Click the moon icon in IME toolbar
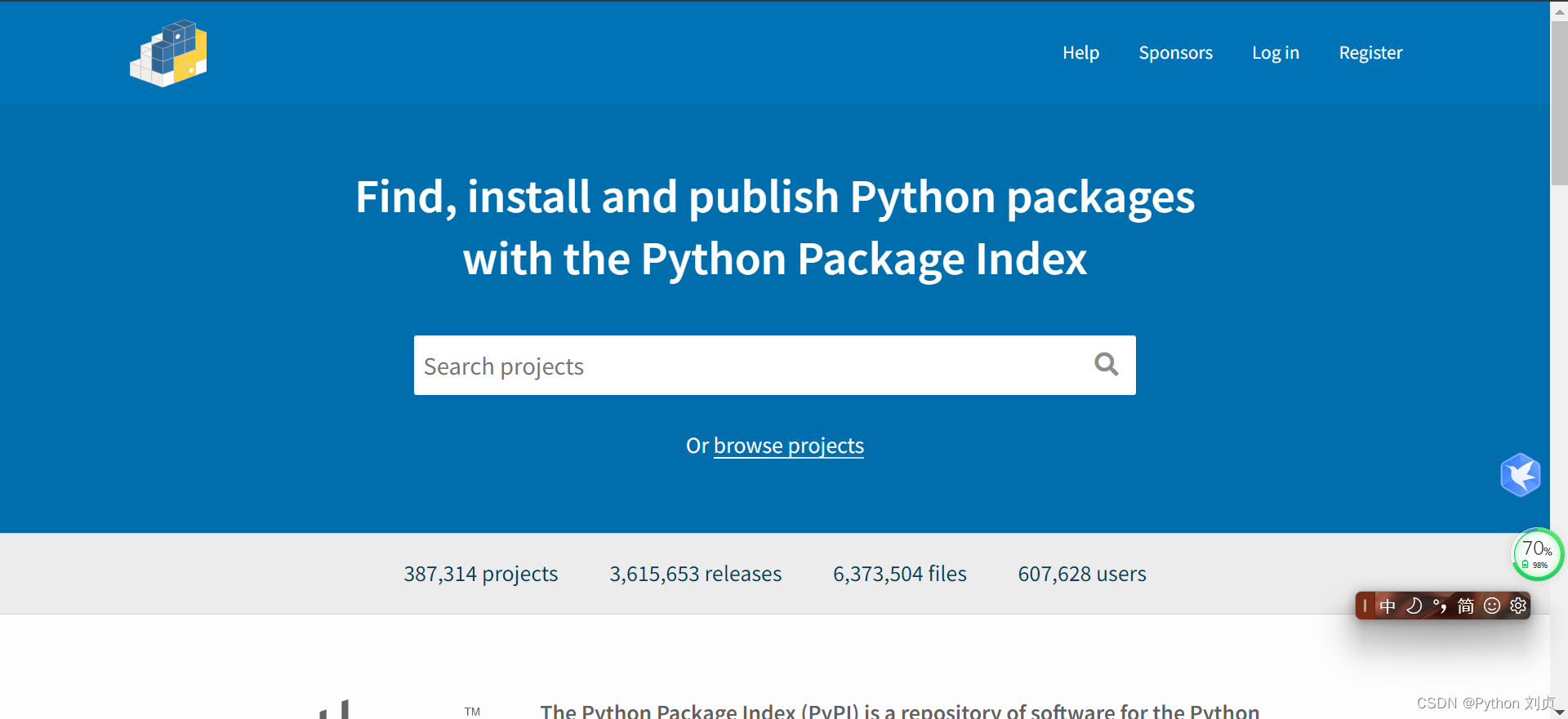 (x=1414, y=606)
